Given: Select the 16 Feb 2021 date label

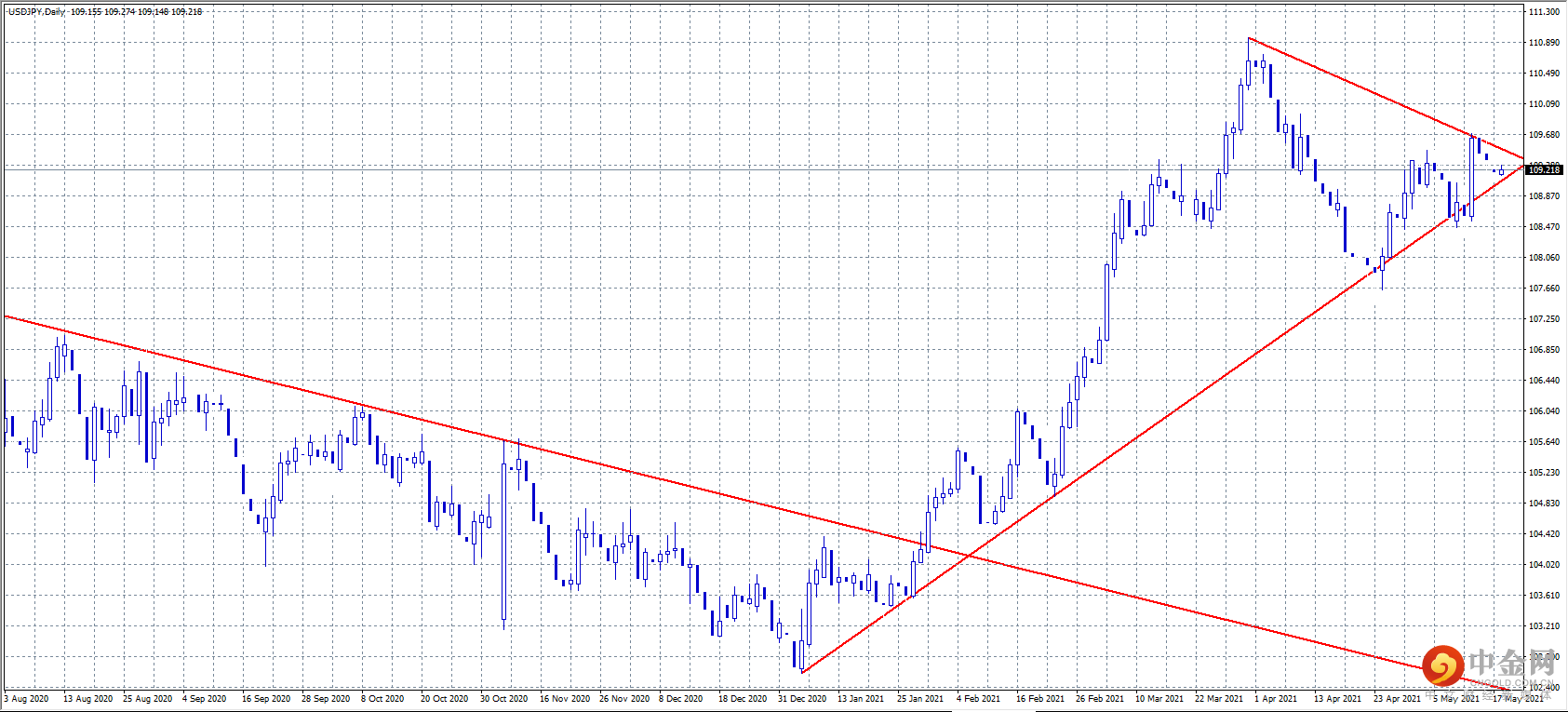Looking at the screenshot, I should pyautogui.click(x=1040, y=699).
